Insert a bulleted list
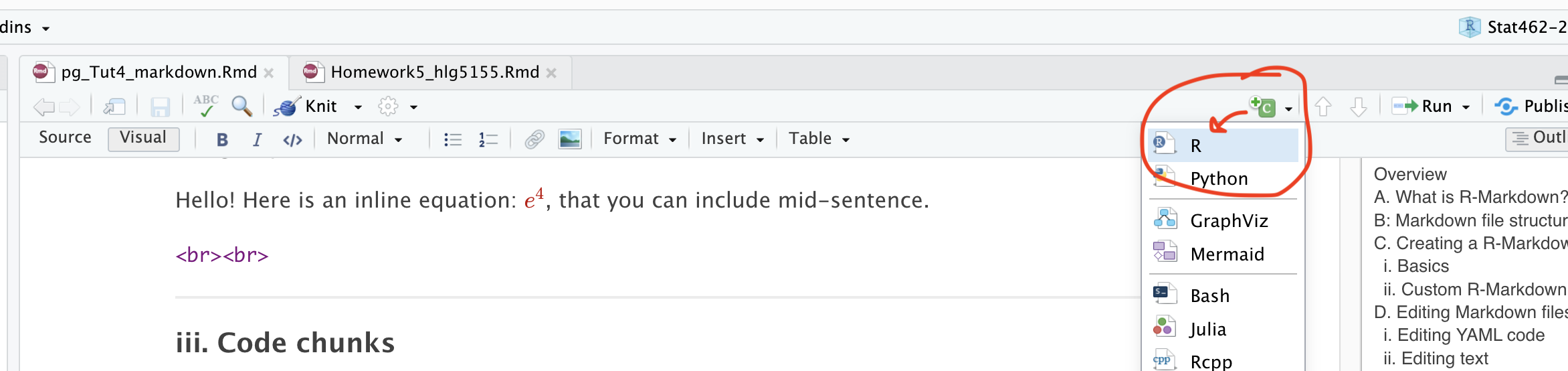Image resolution: width=1568 pixels, height=371 pixels. tap(453, 139)
